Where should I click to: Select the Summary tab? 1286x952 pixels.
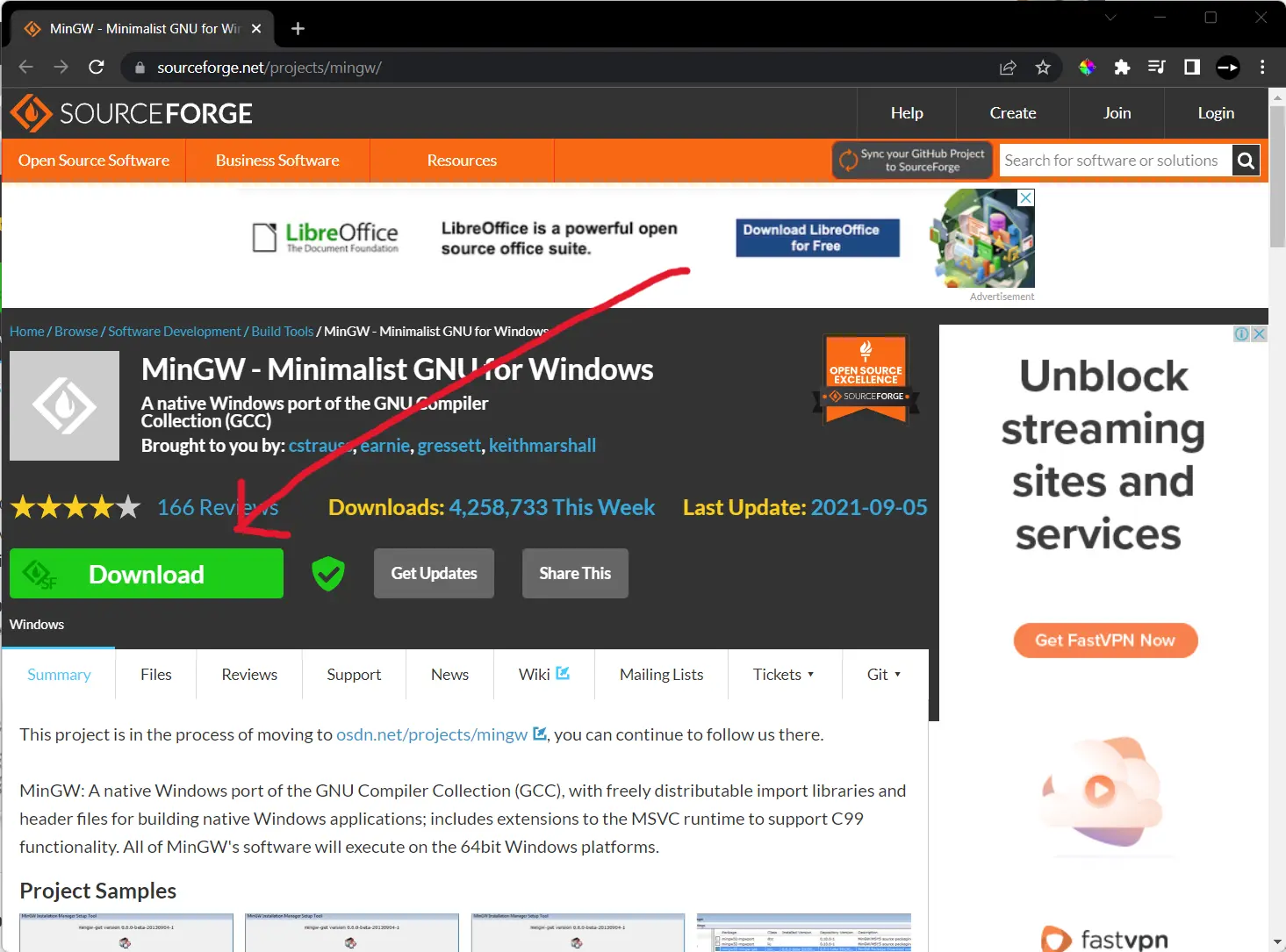(59, 674)
